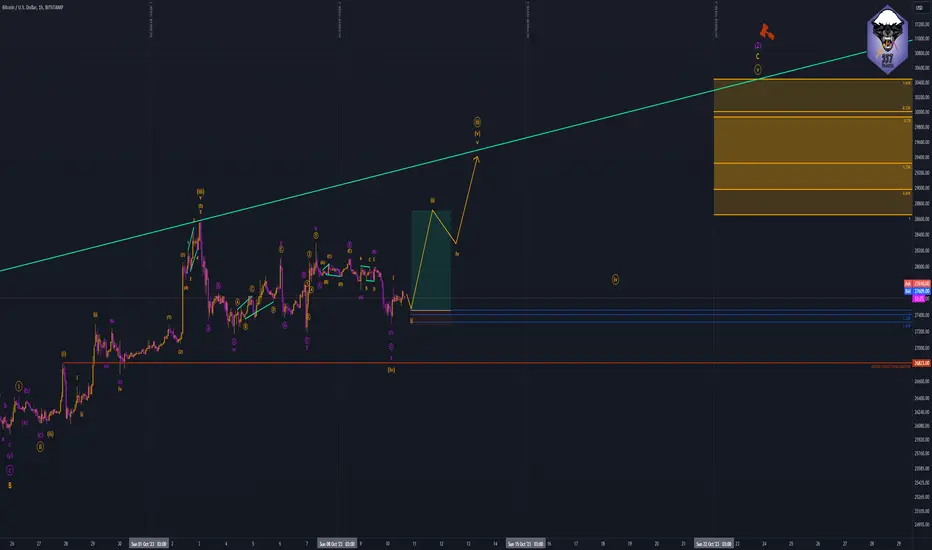Click the (iv) wave label below the low
This screenshot has width=932, height=550.
coord(391,370)
